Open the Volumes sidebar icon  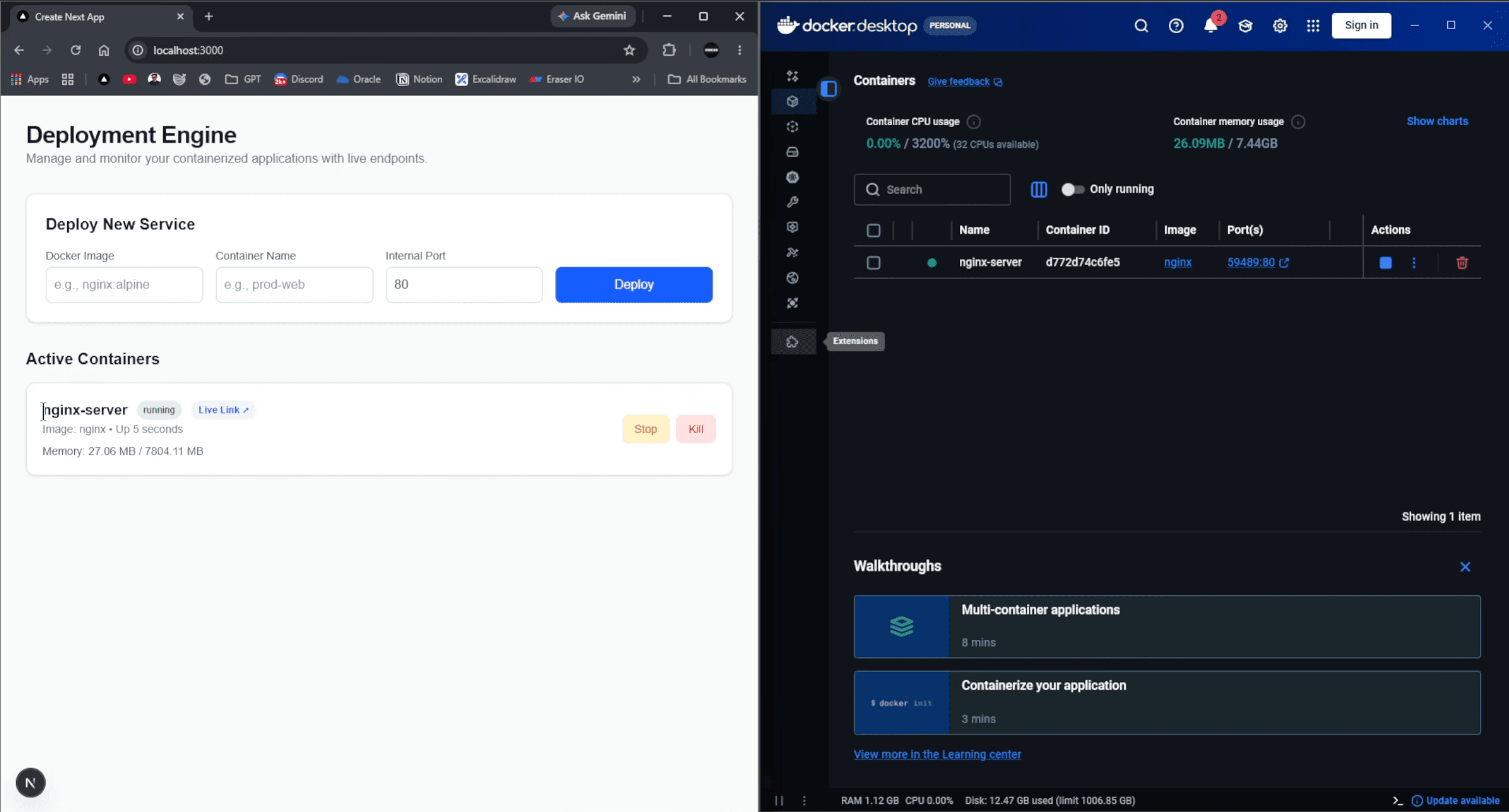pos(792,152)
